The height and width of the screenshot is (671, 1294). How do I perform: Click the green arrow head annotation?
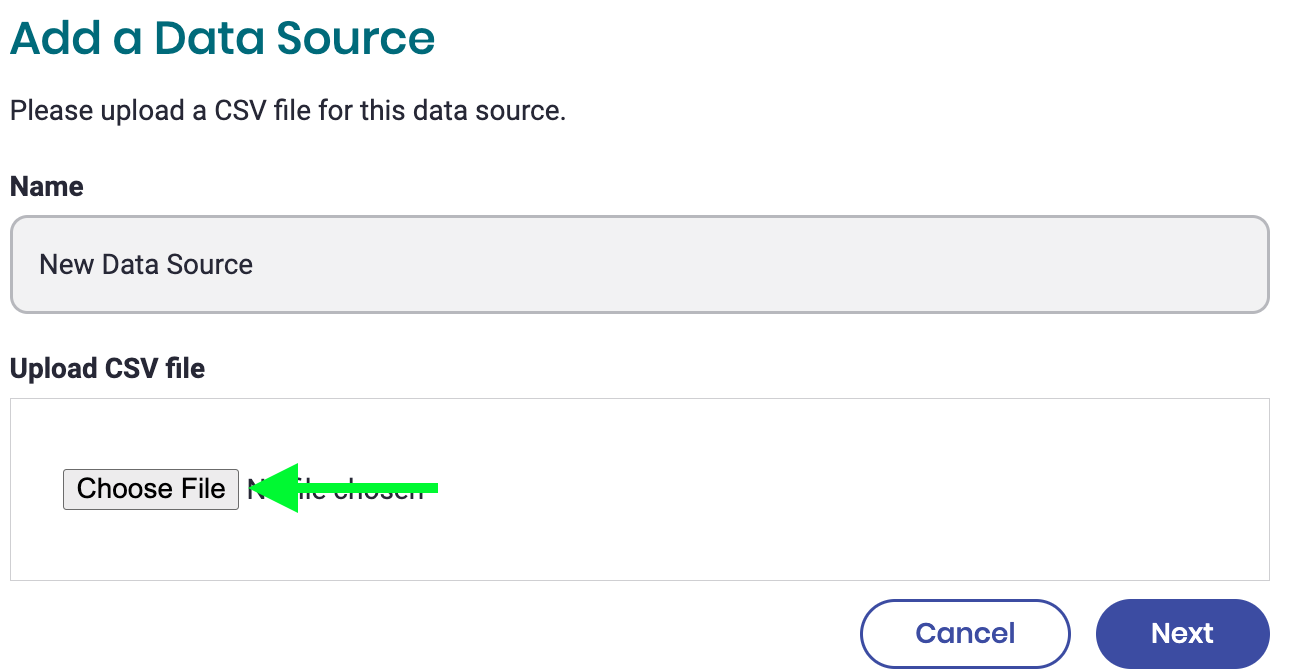tap(275, 488)
